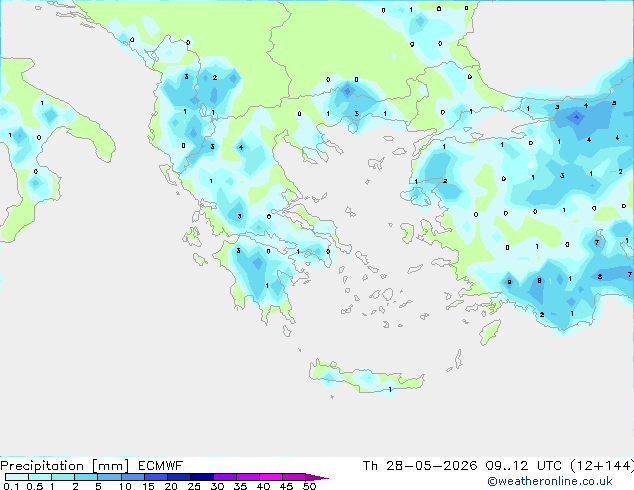Screen dimensions: 634x490
Task: Click the '0.5' legend scale label
Action: tap(34, 486)
